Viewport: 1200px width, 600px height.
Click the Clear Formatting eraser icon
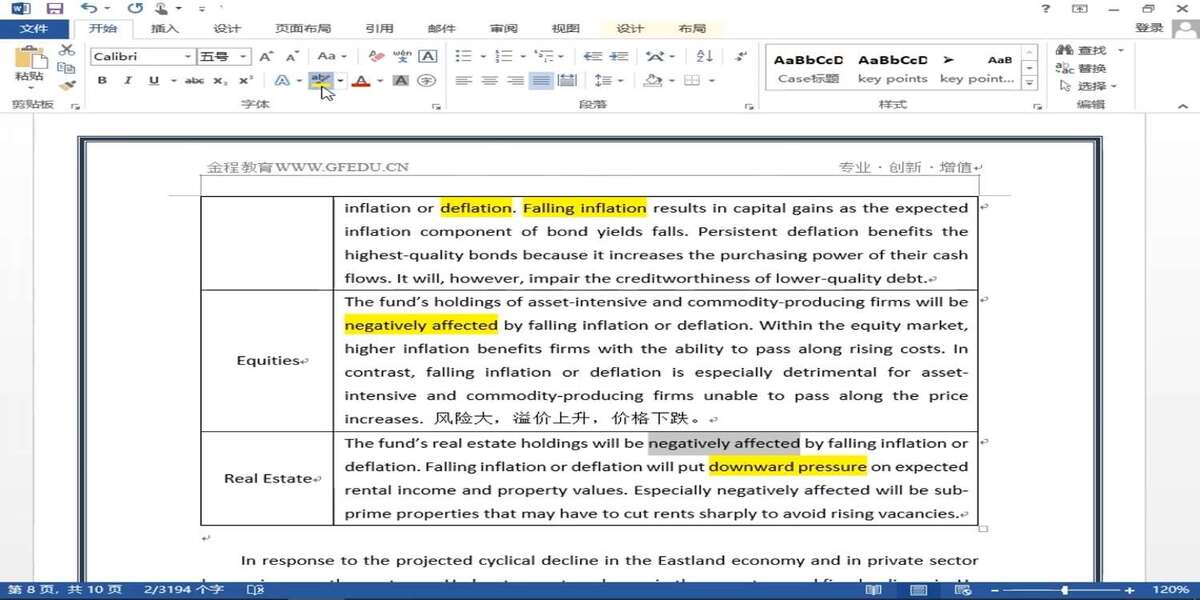376,57
